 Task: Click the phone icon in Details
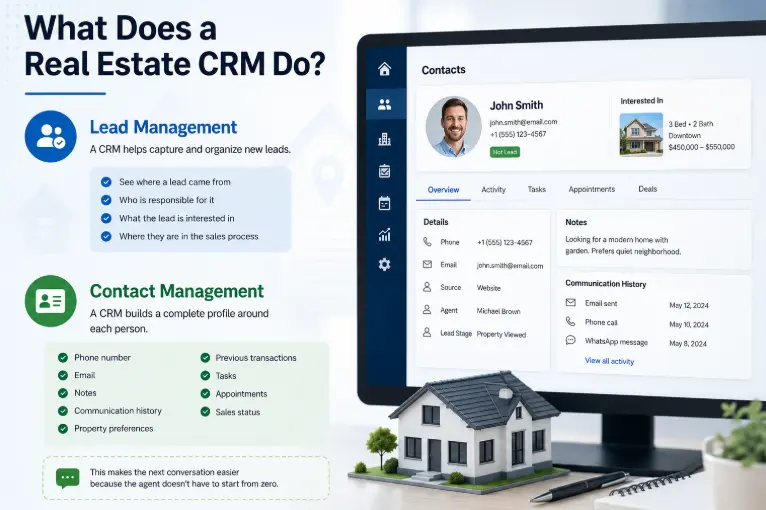[427, 242]
